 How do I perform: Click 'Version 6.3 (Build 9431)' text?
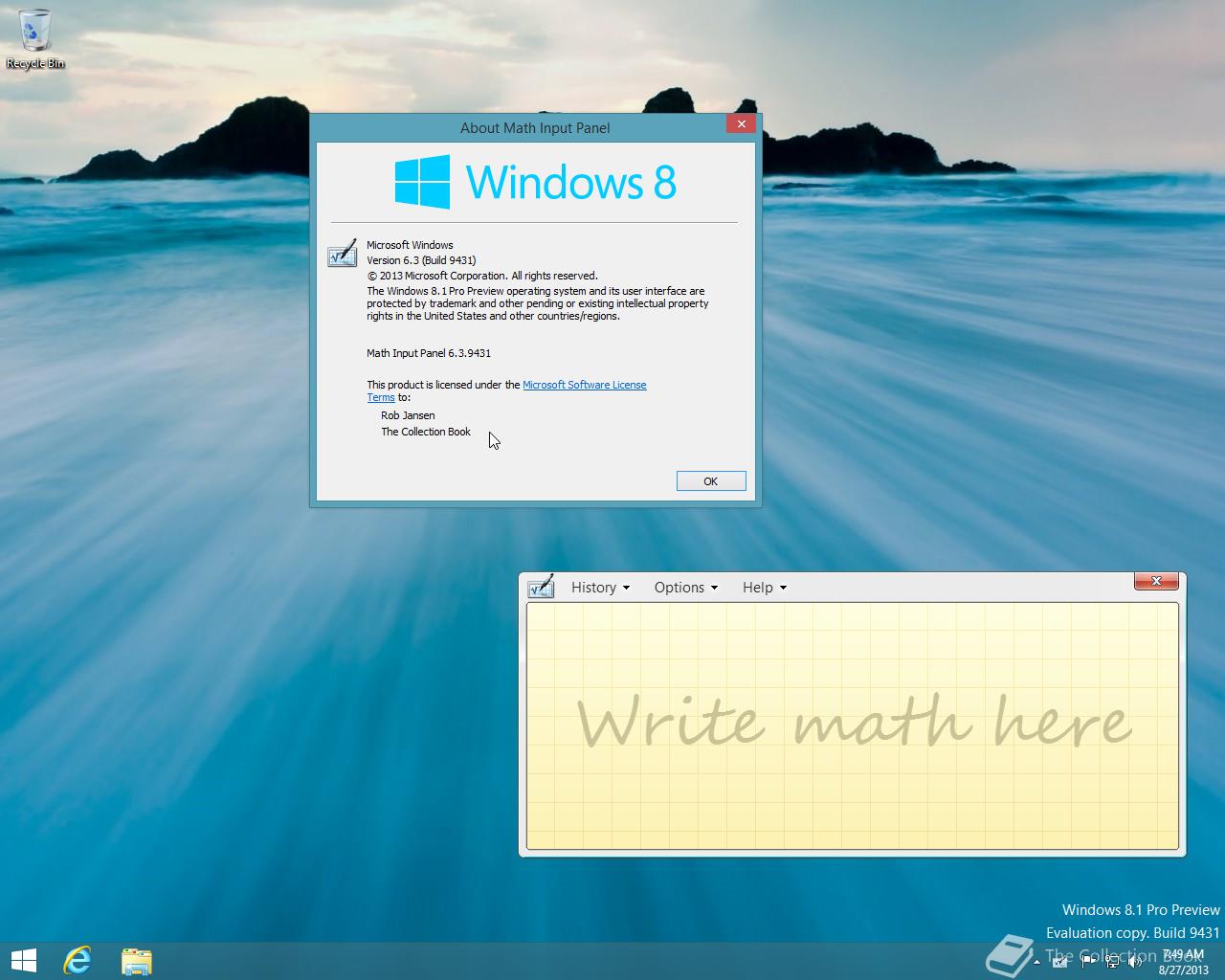421,260
